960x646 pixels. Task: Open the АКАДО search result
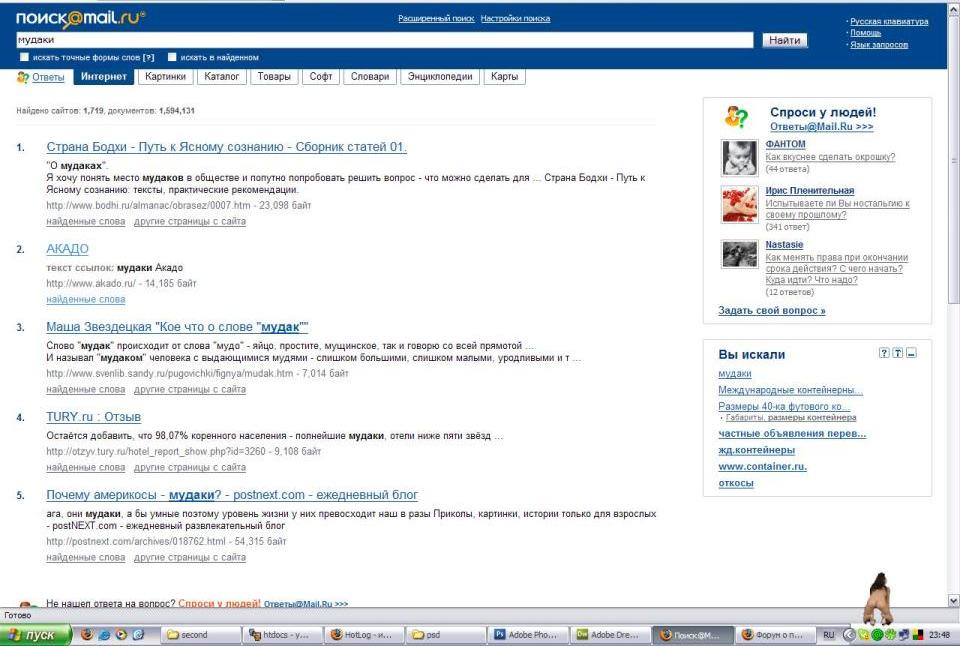click(x=67, y=249)
